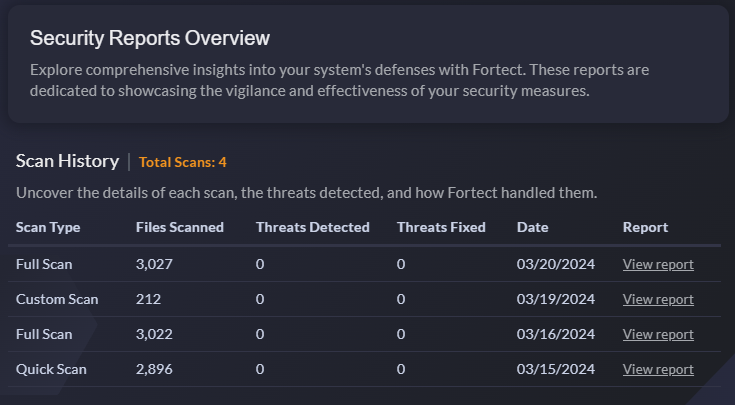Image resolution: width=735 pixels, height=405 pixels.
Task: Click the Custom Scan row label
Action: [x=57, y=300]
